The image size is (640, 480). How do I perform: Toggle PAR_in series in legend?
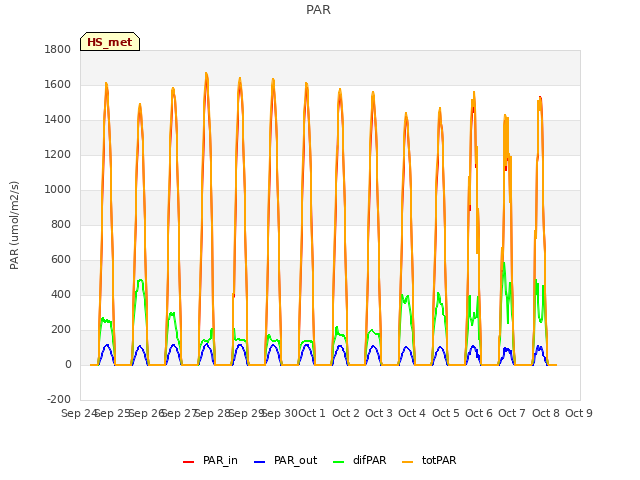pos(210,460)
